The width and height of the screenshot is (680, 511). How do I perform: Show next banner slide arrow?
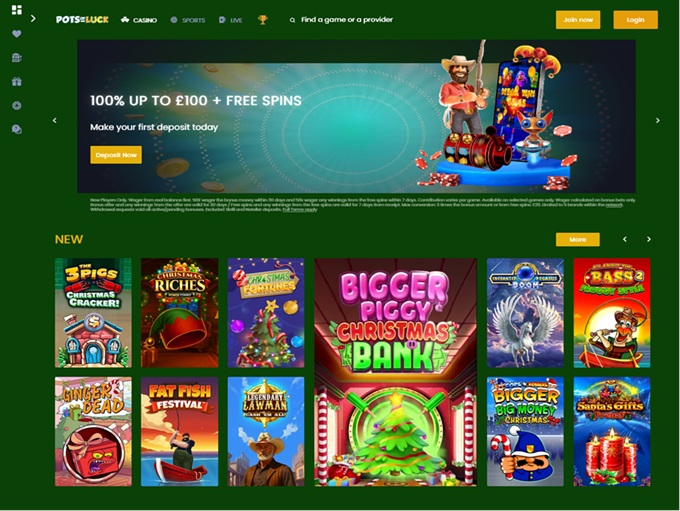pyautogui.click(x=657, y=121)
